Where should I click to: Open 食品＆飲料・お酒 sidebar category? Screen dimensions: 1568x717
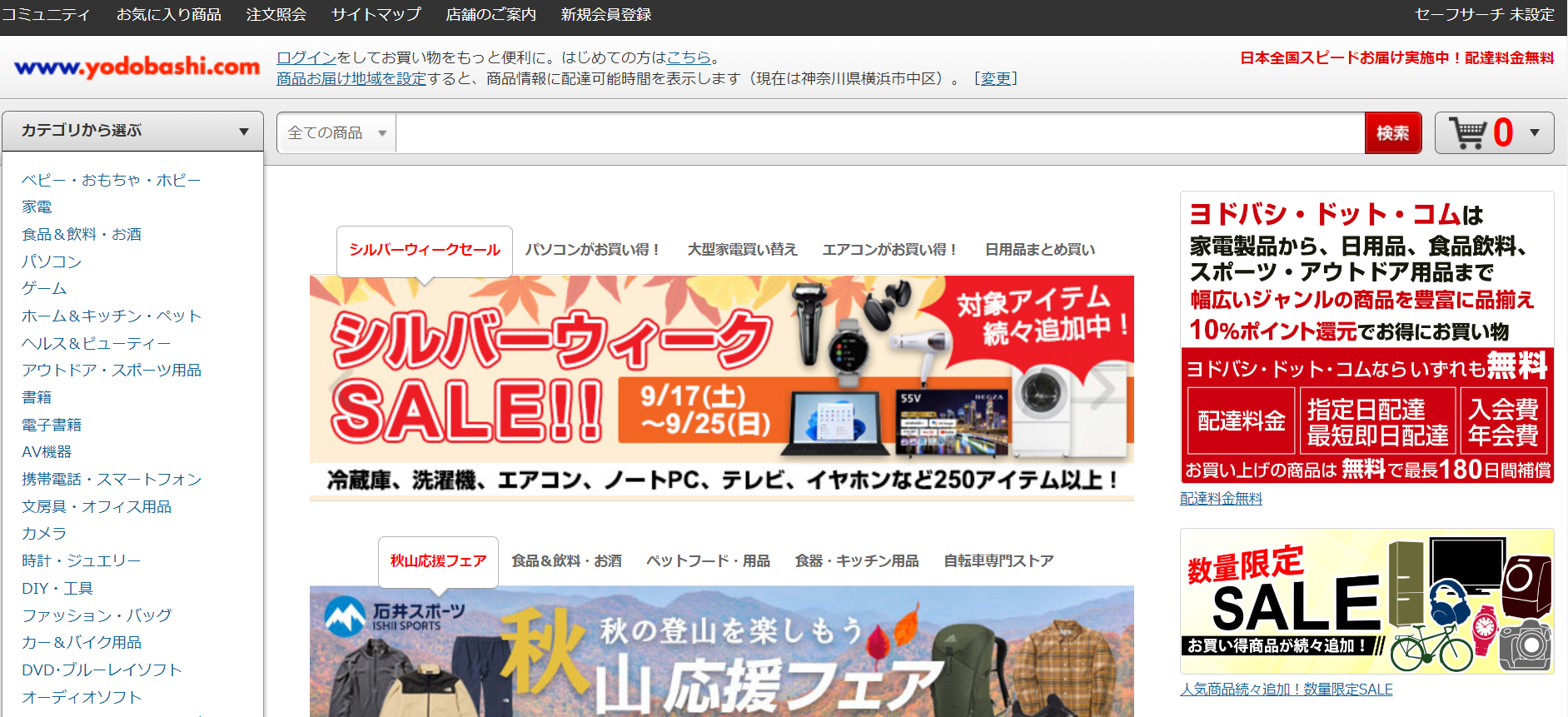(x=82, y=234)
